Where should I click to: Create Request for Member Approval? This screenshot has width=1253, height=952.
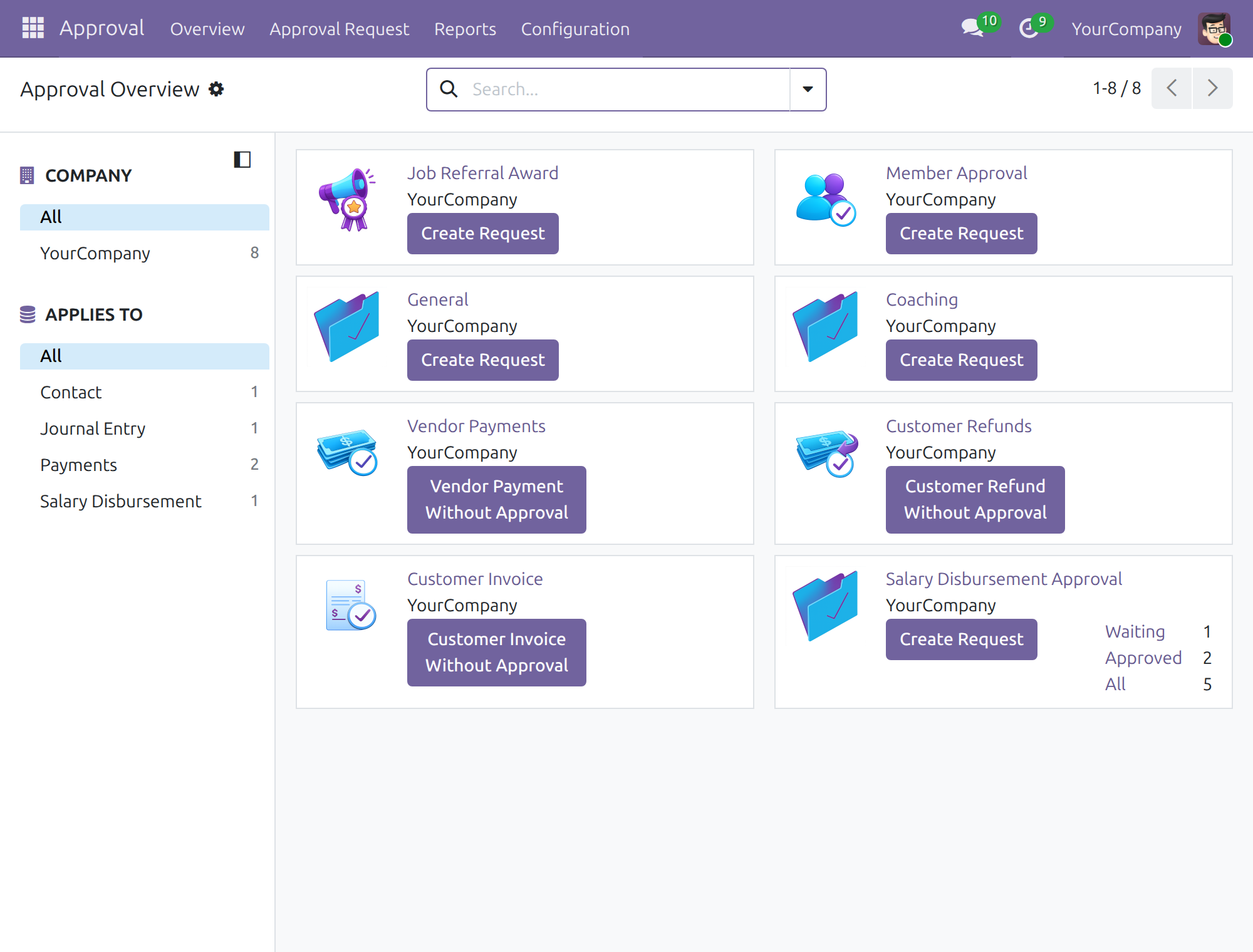(x=962, y=234)
